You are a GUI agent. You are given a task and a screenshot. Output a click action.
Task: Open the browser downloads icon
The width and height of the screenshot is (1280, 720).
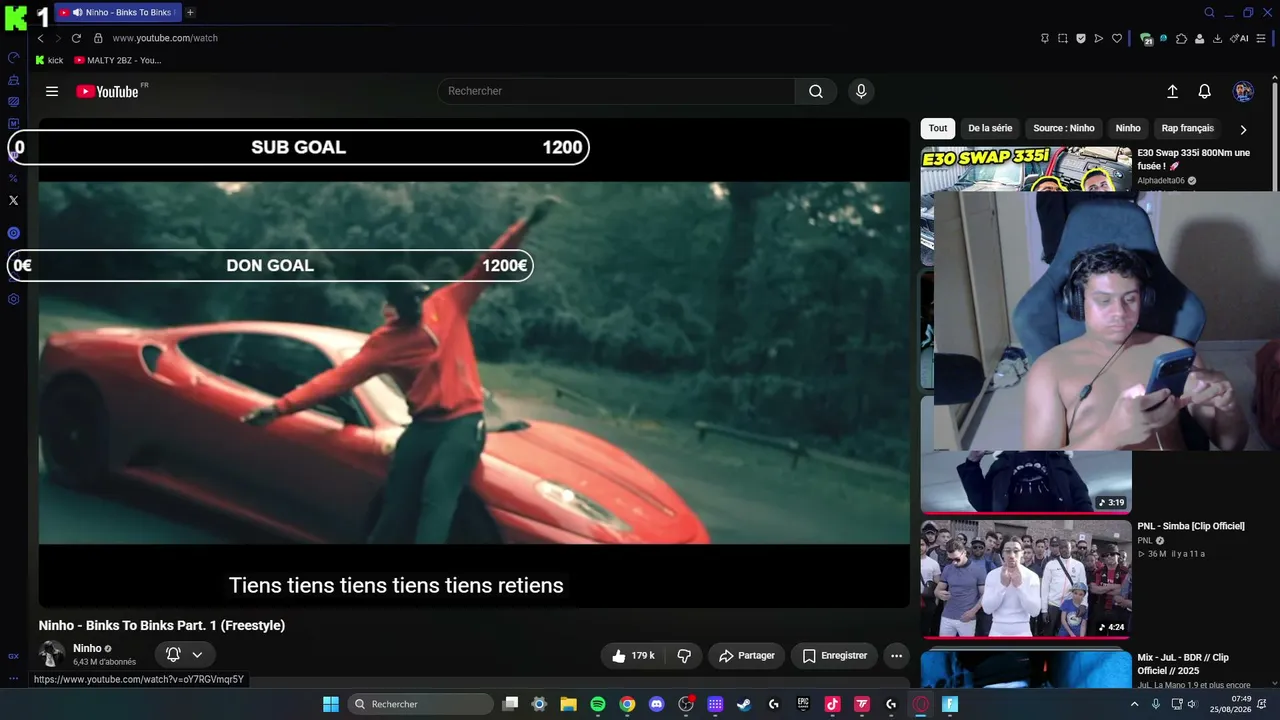[1217, 39]
